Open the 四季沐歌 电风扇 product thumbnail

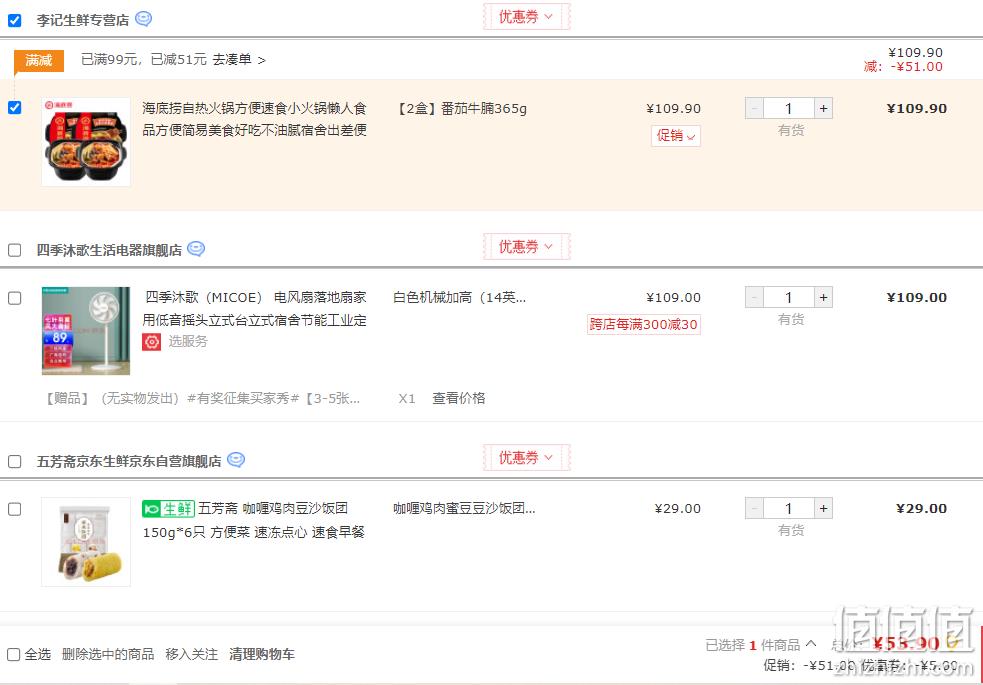pos(86,331)
